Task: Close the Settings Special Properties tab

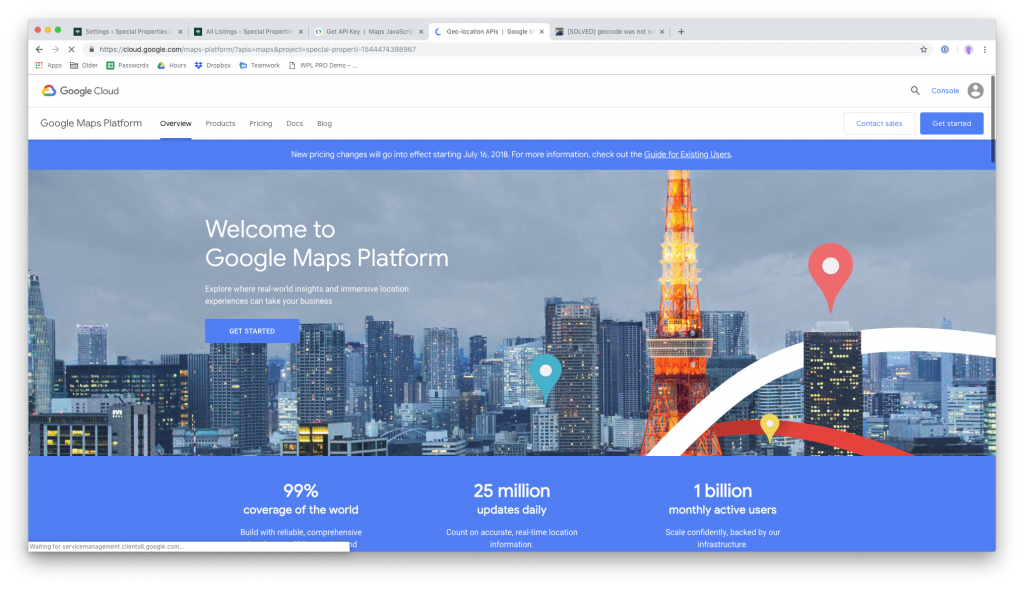Action: point(180,31)
